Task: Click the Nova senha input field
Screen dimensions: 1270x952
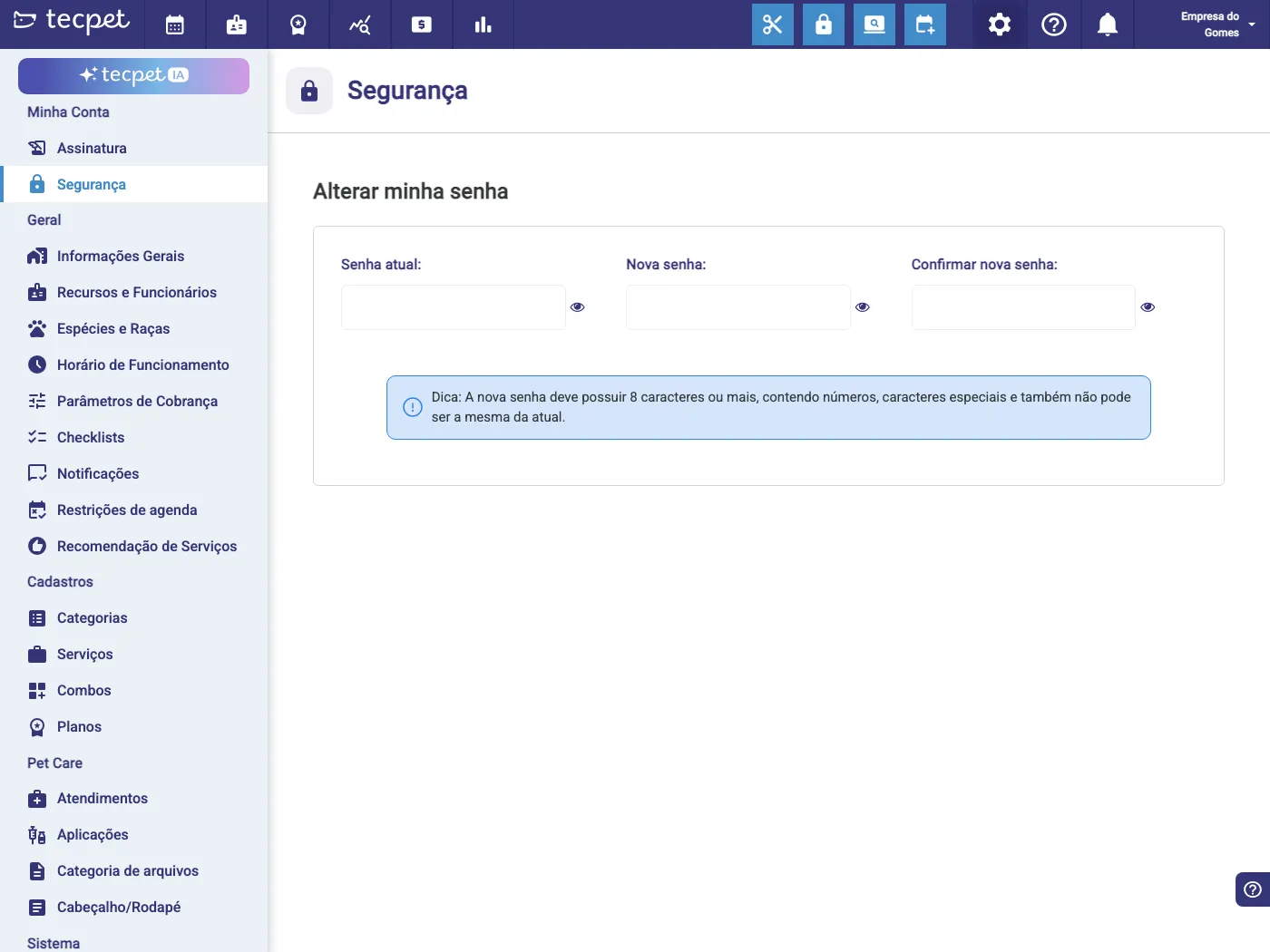Action: 738,307
